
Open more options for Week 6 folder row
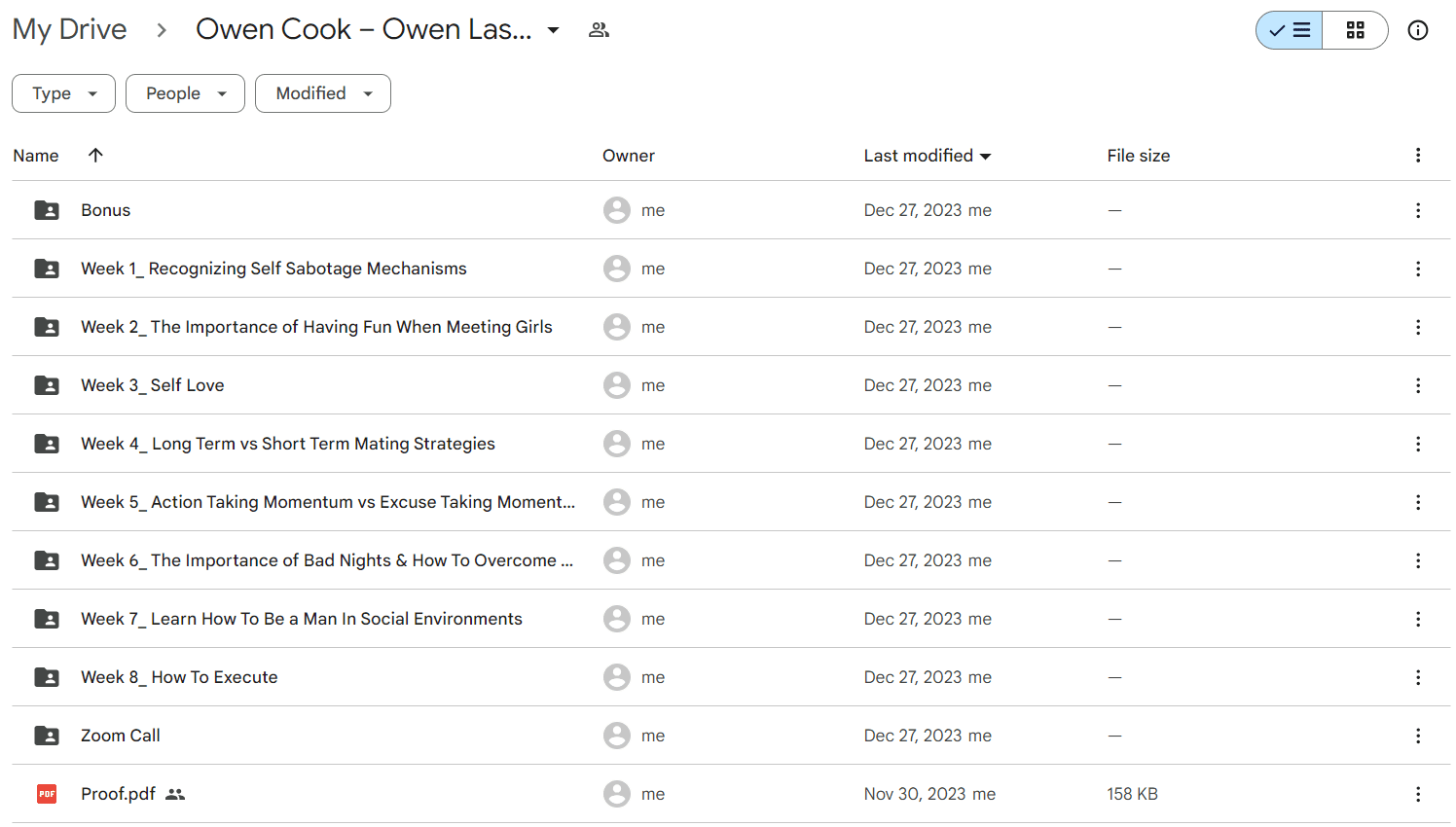pos(1418,560)
